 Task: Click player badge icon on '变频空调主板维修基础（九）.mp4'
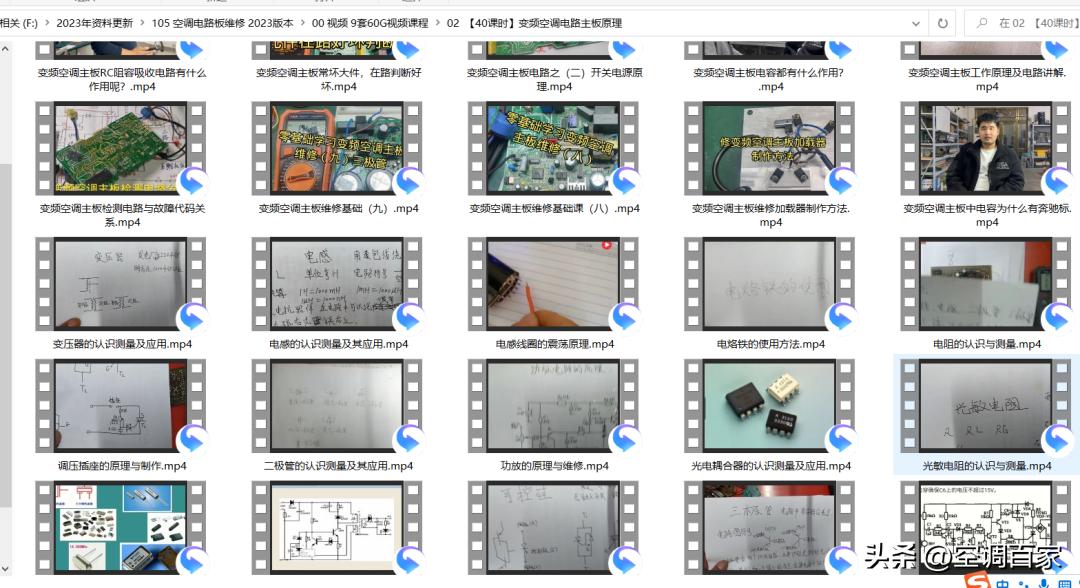click(408, 180)
